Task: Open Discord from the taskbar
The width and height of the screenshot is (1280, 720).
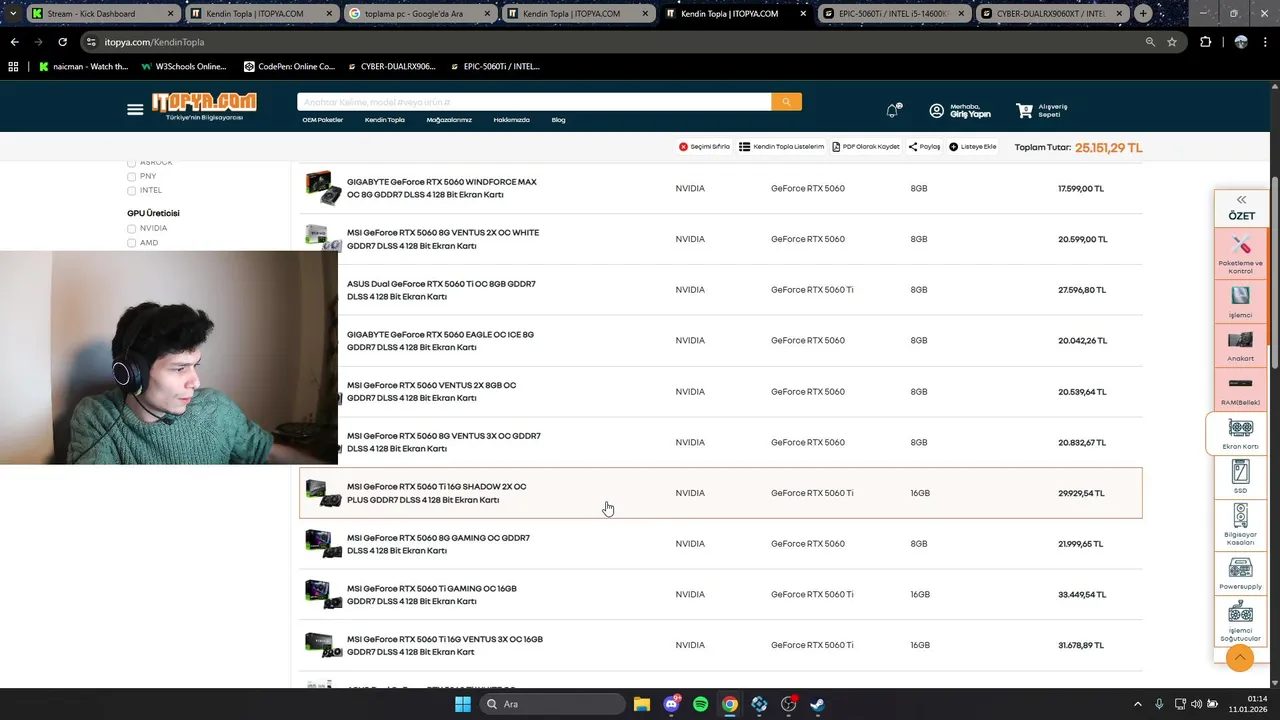Action: [x=671, y=704]
